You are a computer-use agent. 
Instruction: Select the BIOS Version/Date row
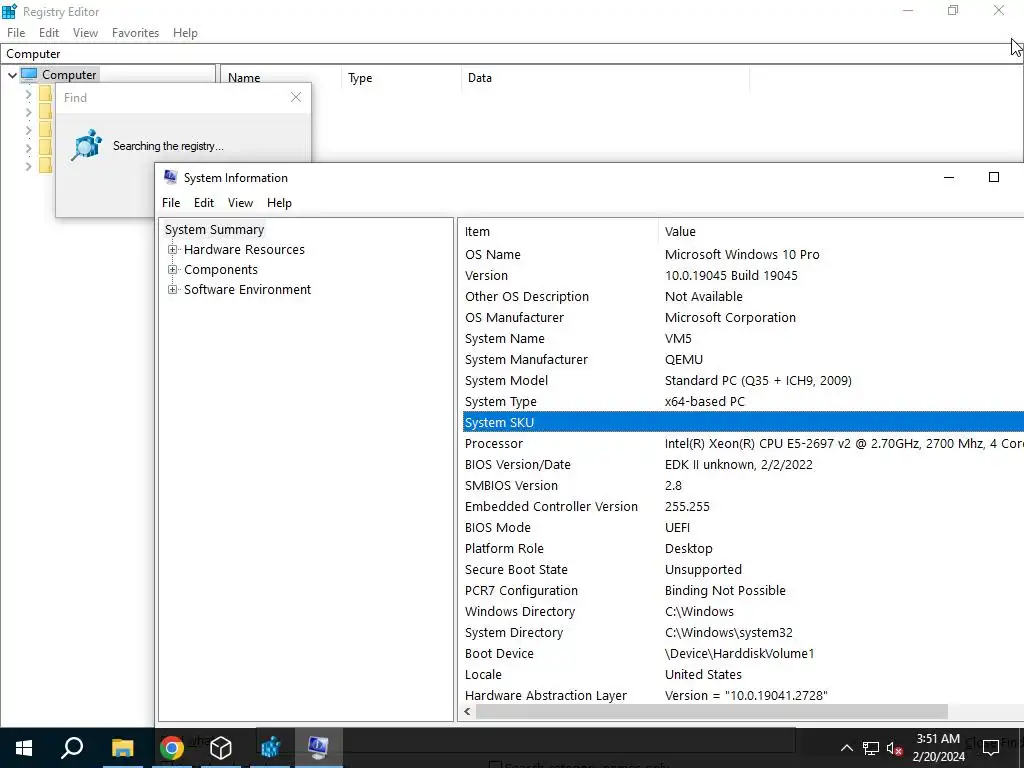[743, 464]
